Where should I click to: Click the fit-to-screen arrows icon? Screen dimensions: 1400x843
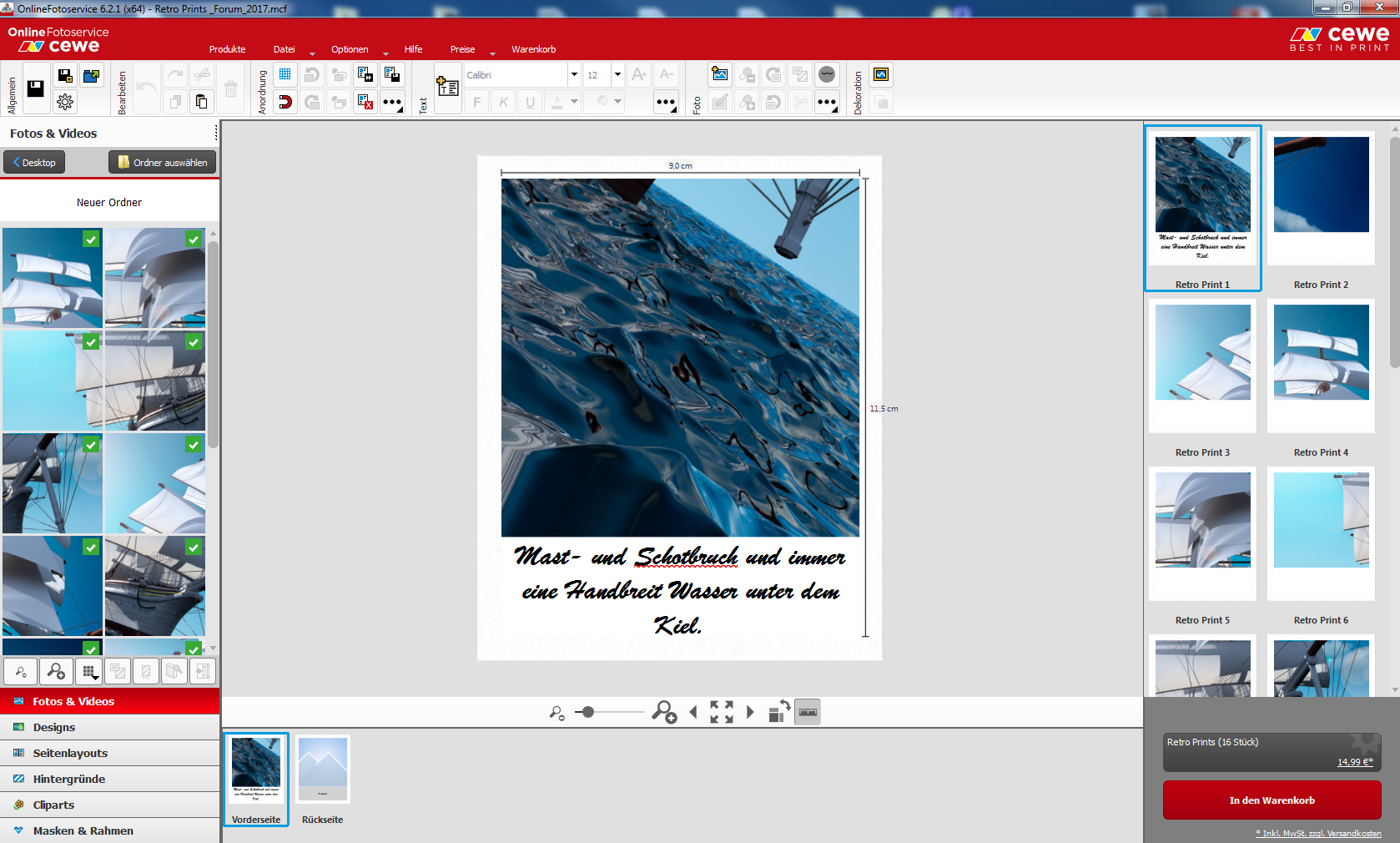click(722, 712)
